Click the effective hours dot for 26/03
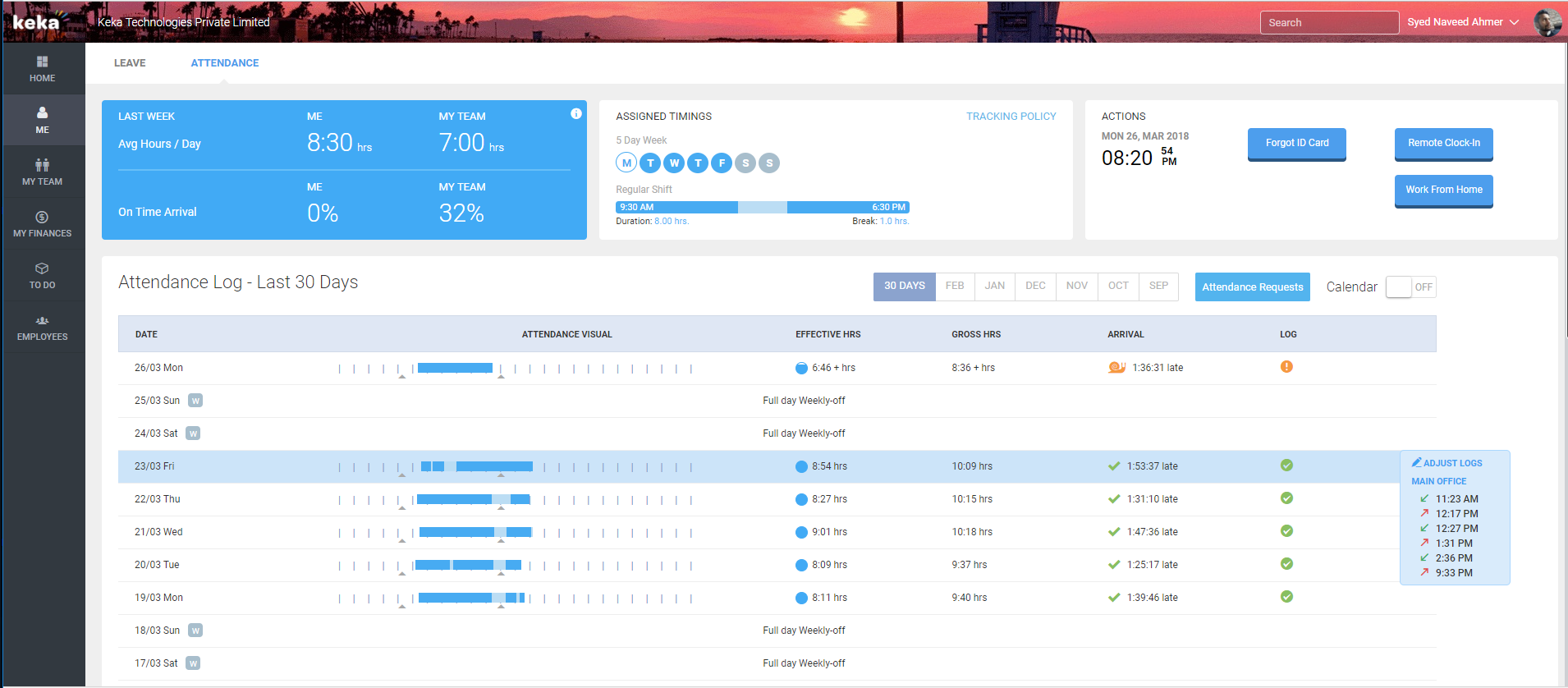This screenshot has height=688, width=1568. point(801,368)
